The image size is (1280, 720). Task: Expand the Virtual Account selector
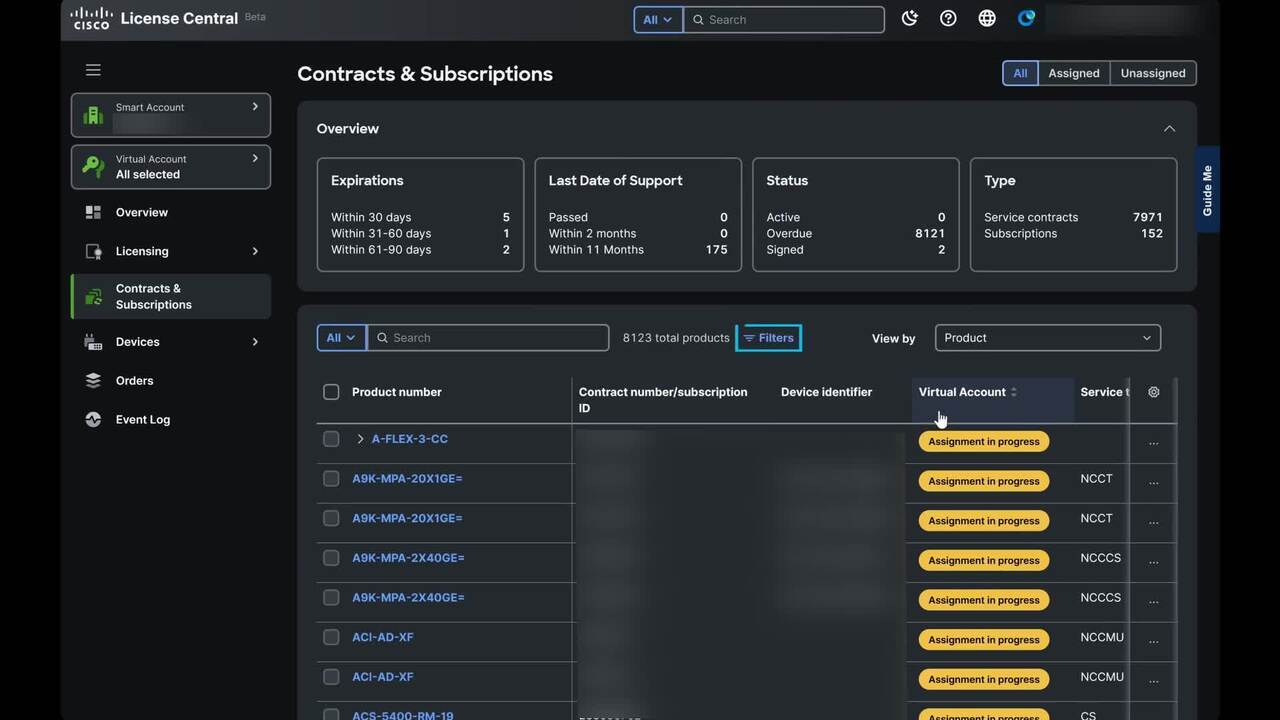pos(255,158)
